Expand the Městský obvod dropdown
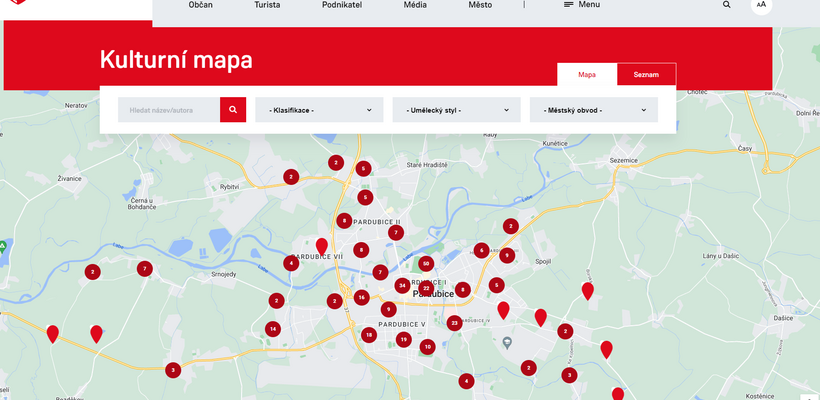 pyautogui.click(x=594, y=110)
